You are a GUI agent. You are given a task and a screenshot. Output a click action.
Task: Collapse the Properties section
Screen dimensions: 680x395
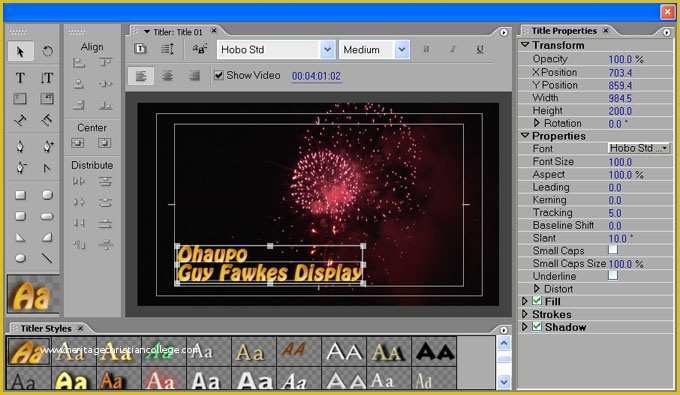tap(525, 135)
